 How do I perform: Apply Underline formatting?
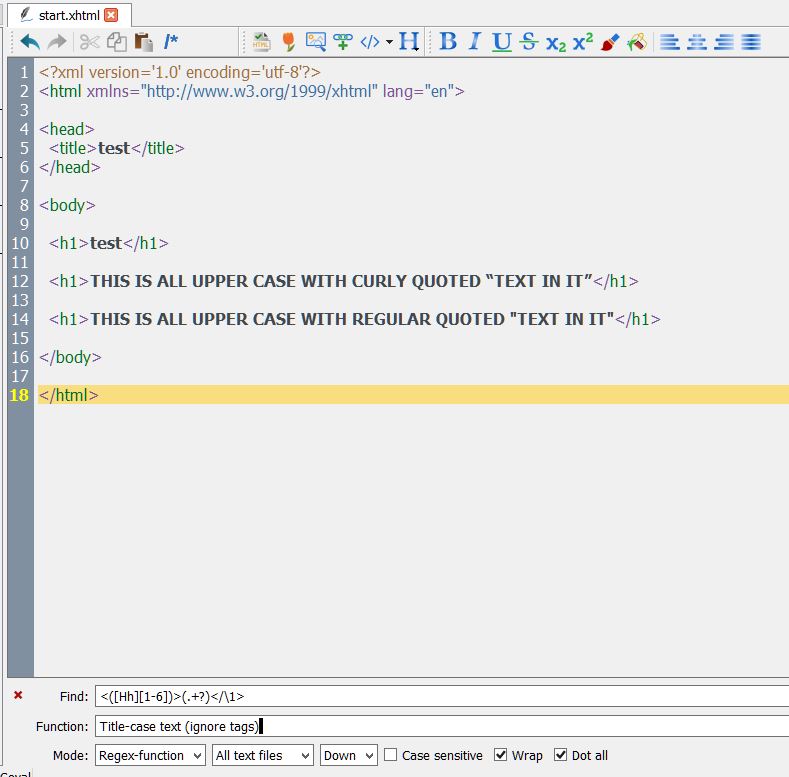tap(502, 42)
